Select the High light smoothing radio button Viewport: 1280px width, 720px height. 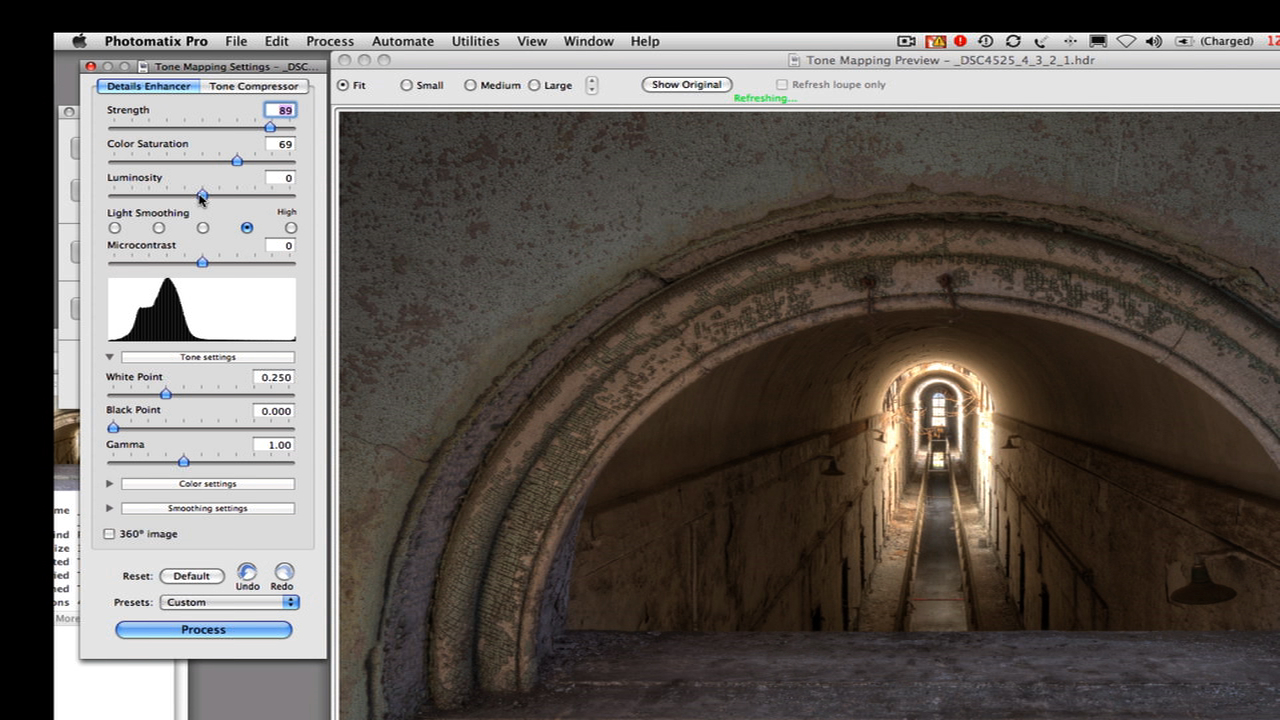coord(291,228)
